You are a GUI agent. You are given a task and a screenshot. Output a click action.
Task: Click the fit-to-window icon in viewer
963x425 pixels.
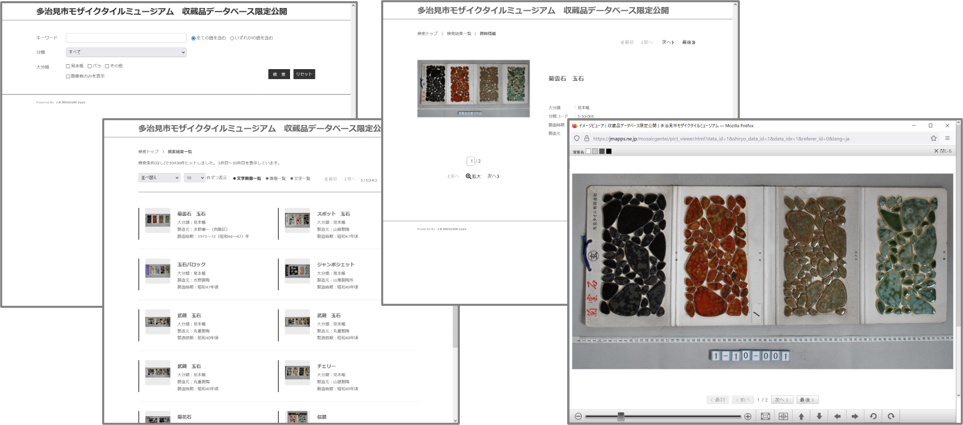(765, 416)
